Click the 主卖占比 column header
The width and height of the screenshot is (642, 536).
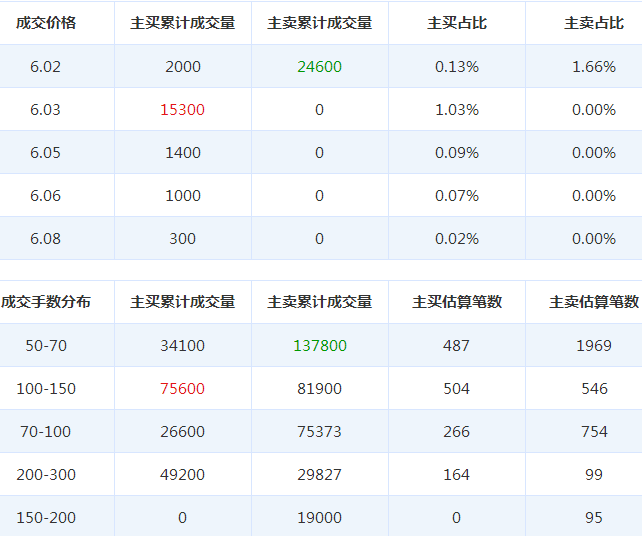click(x=594, y=23)
